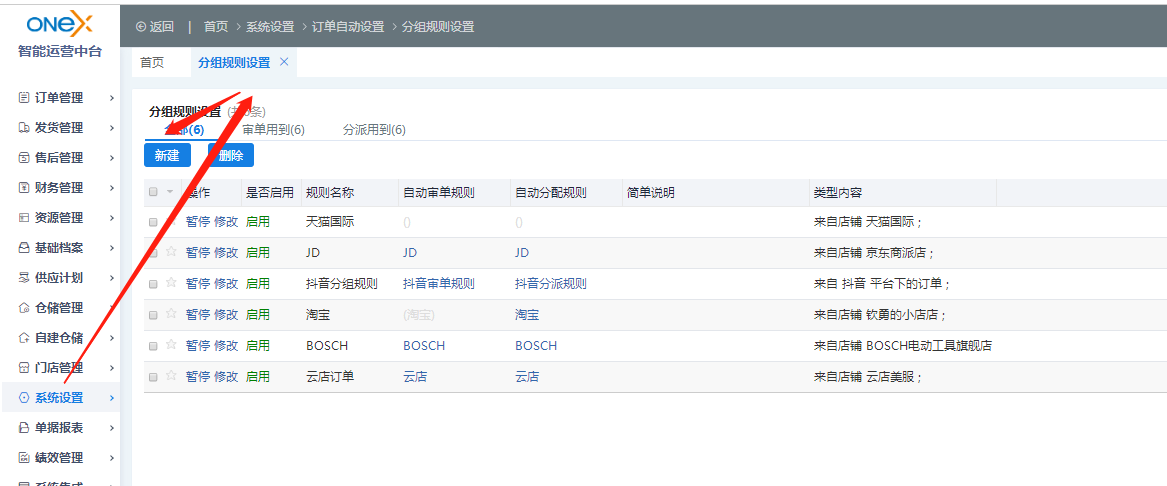Click the 仓储管理 sidebar icon

click(x=24, y=308)
